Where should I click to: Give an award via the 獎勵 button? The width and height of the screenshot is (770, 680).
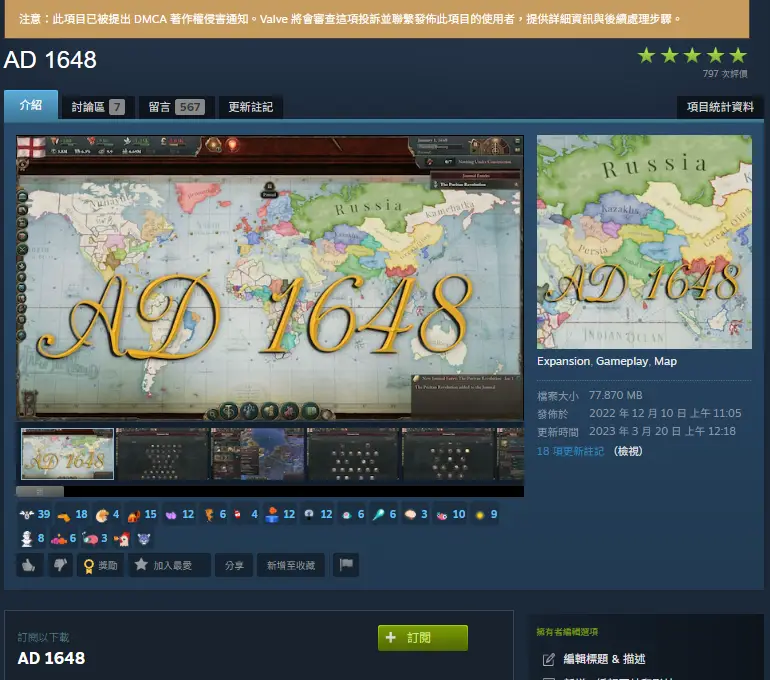click(101, 565)
